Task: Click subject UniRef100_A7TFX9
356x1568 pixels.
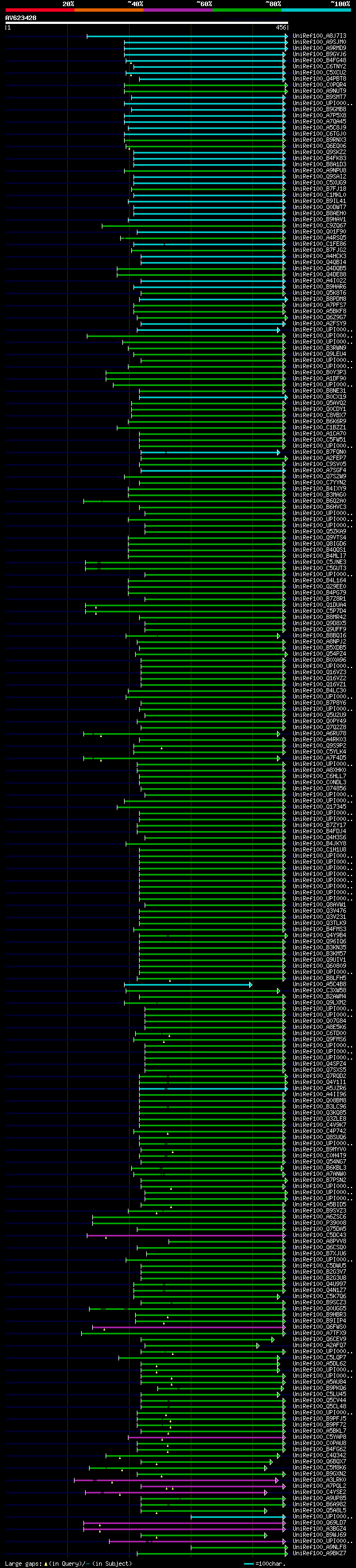Action: (319, 1332)
